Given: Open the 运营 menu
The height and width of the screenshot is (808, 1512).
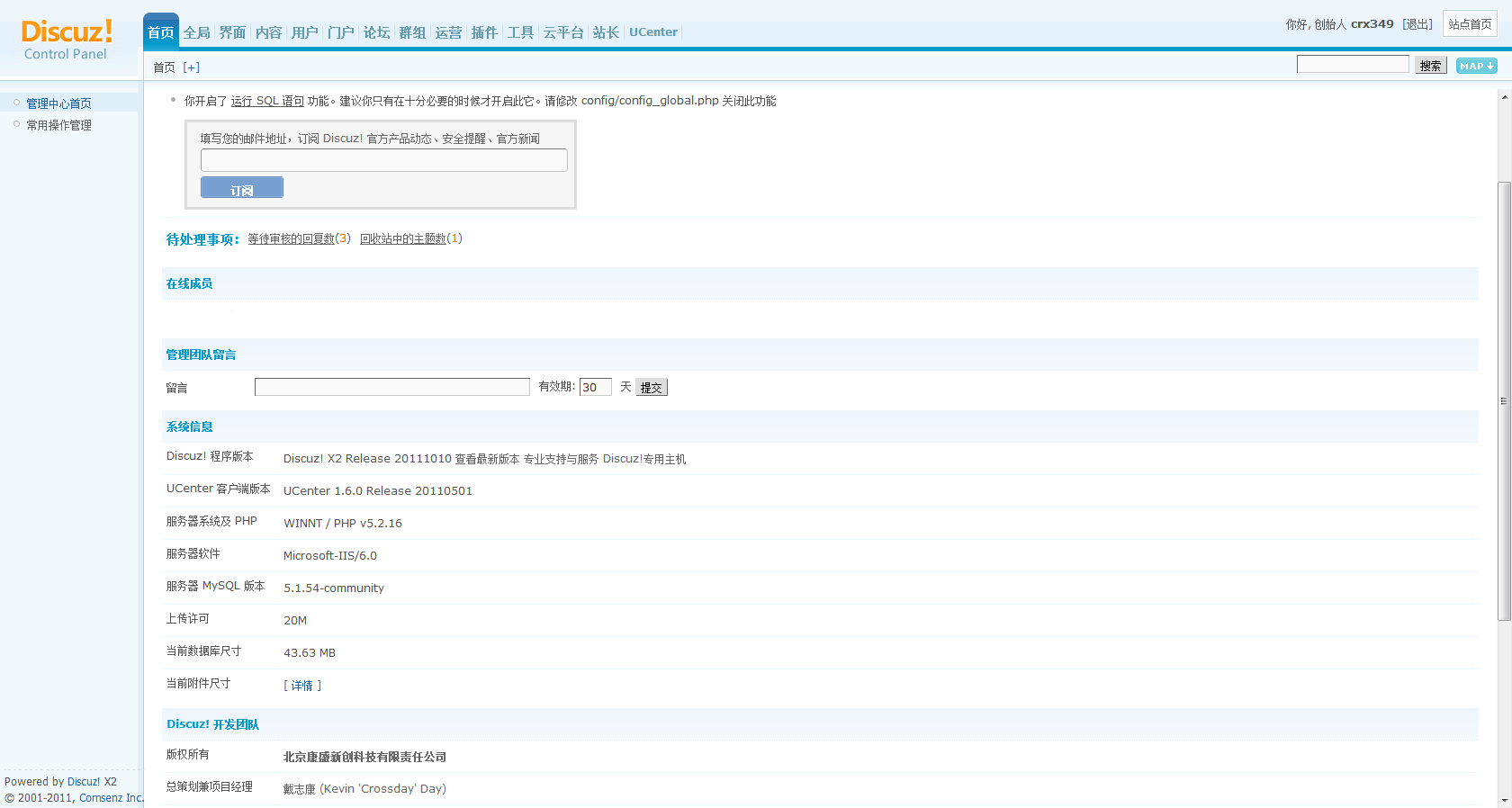Looking at the screenshot, I should coord(449,32).
